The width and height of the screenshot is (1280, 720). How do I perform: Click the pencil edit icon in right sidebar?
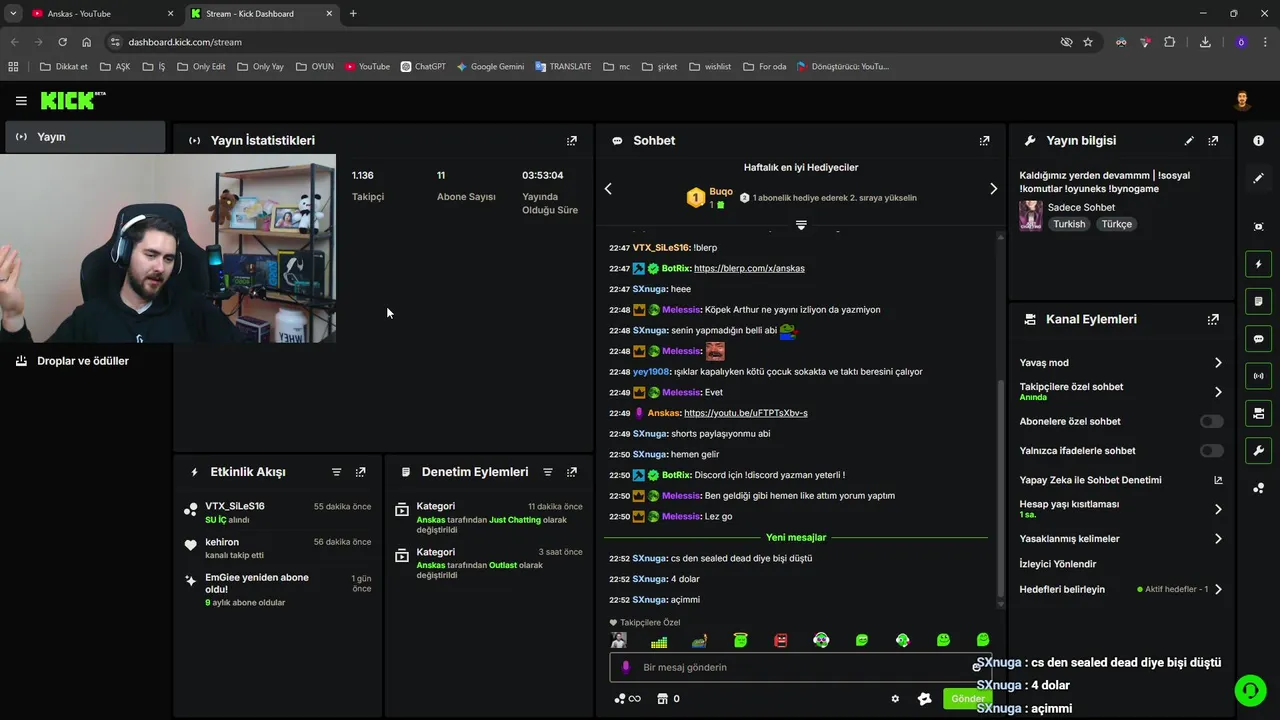(x=1258, y=178)
